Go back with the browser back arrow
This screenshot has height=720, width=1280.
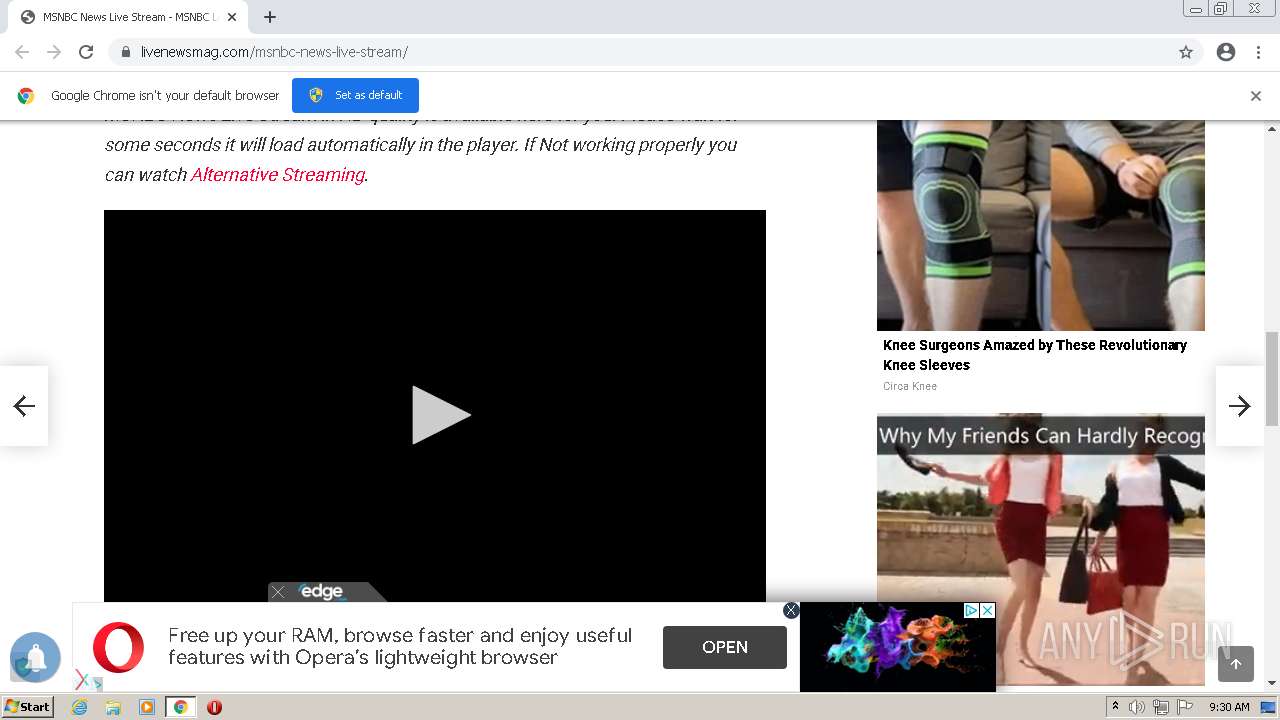22,52
